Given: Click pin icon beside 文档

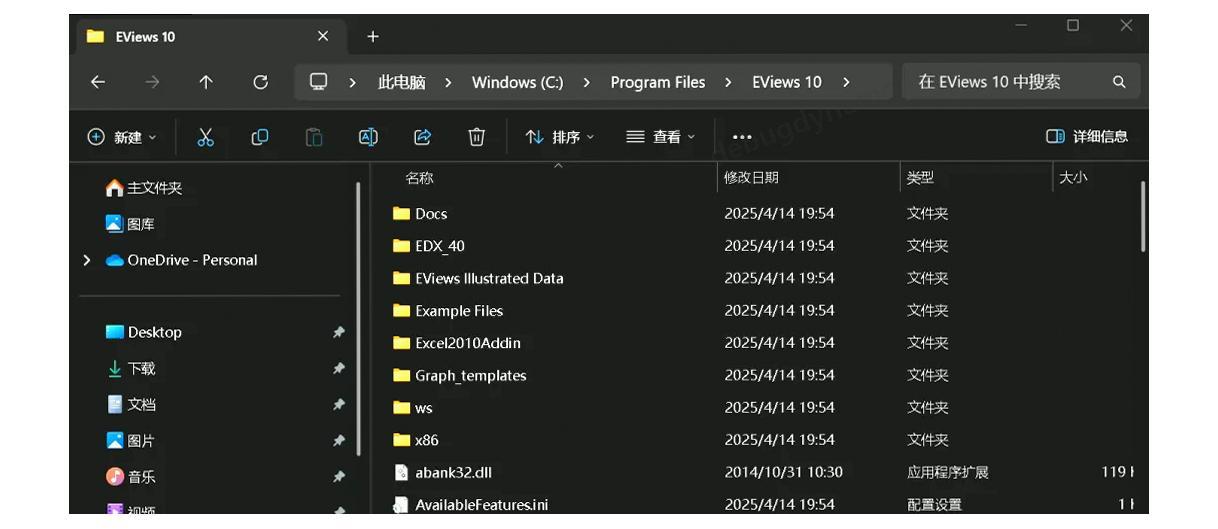Looking at the screenshot, I should (x=339, y=404).
